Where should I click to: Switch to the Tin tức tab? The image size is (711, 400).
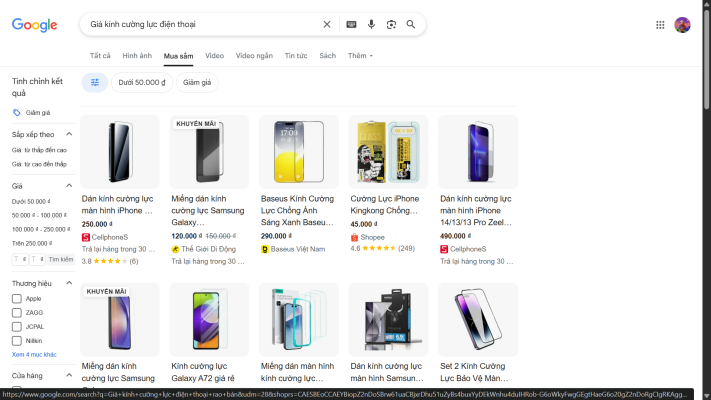point(296,56)
